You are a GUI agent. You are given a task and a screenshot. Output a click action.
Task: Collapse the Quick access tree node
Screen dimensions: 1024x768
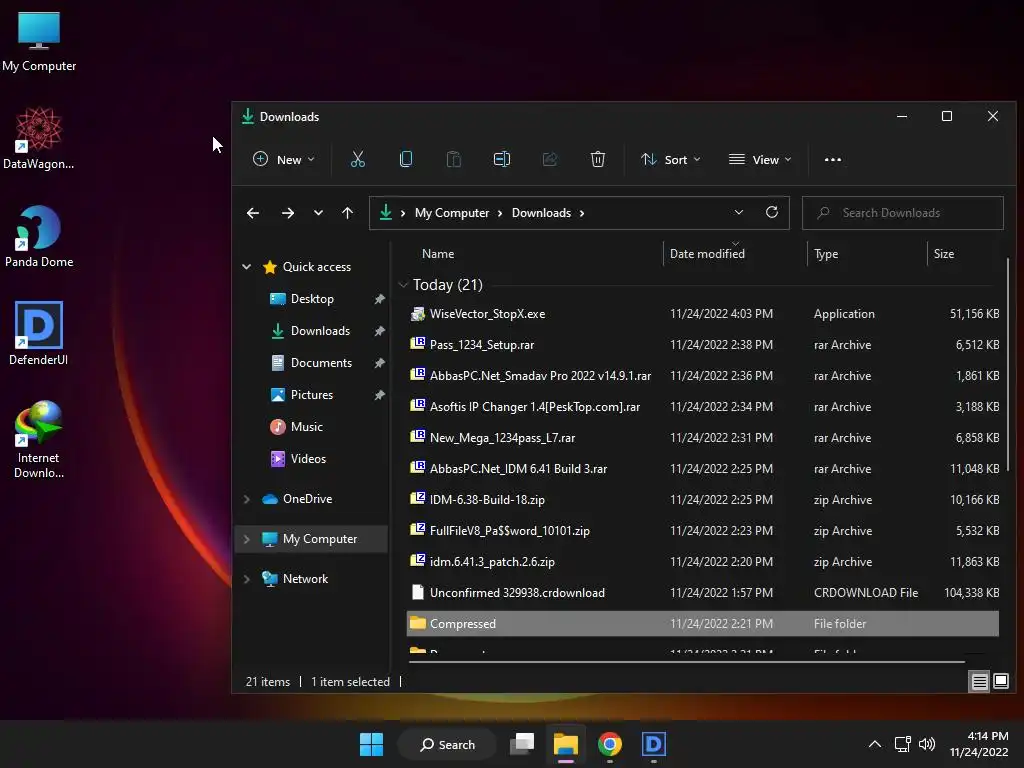tap(247, 266)
